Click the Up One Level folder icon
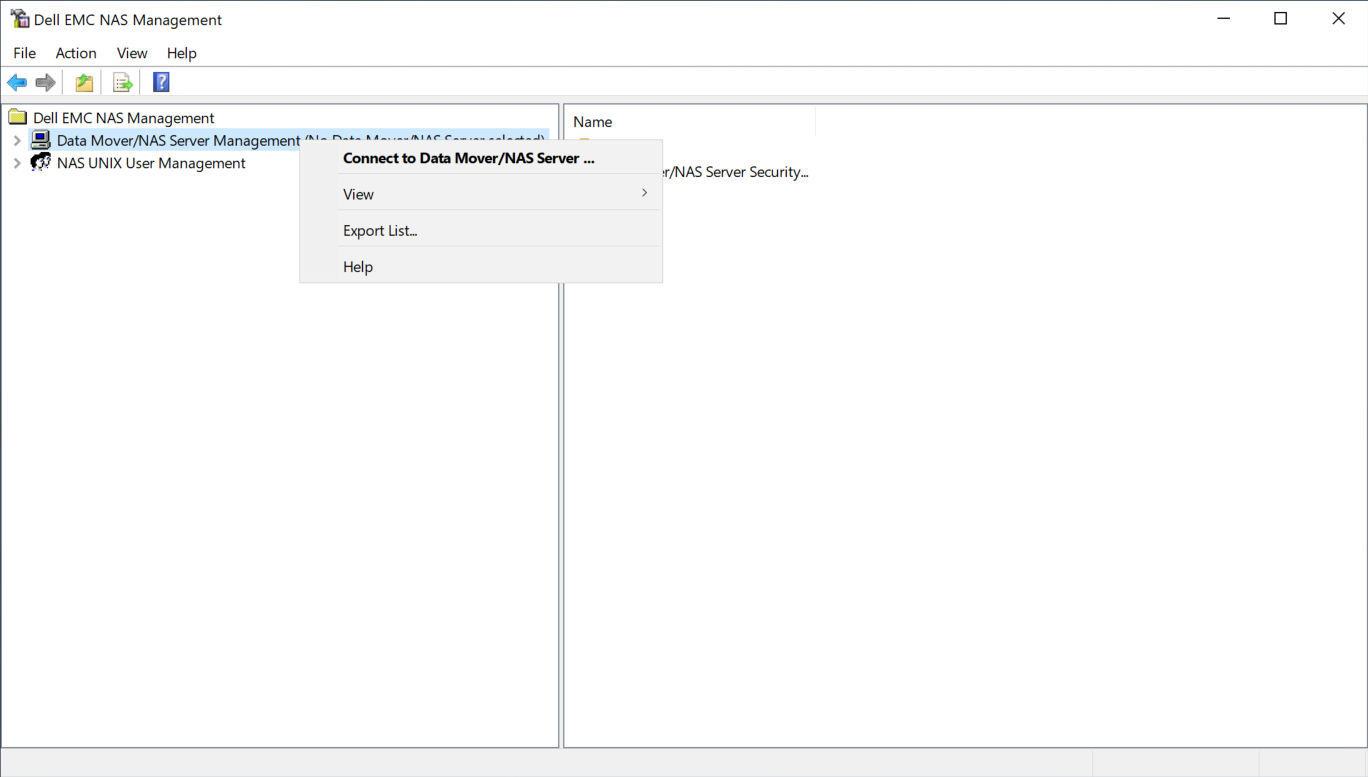The height and width of the screenshot is (777, 1368). click(x=84, y=83)
